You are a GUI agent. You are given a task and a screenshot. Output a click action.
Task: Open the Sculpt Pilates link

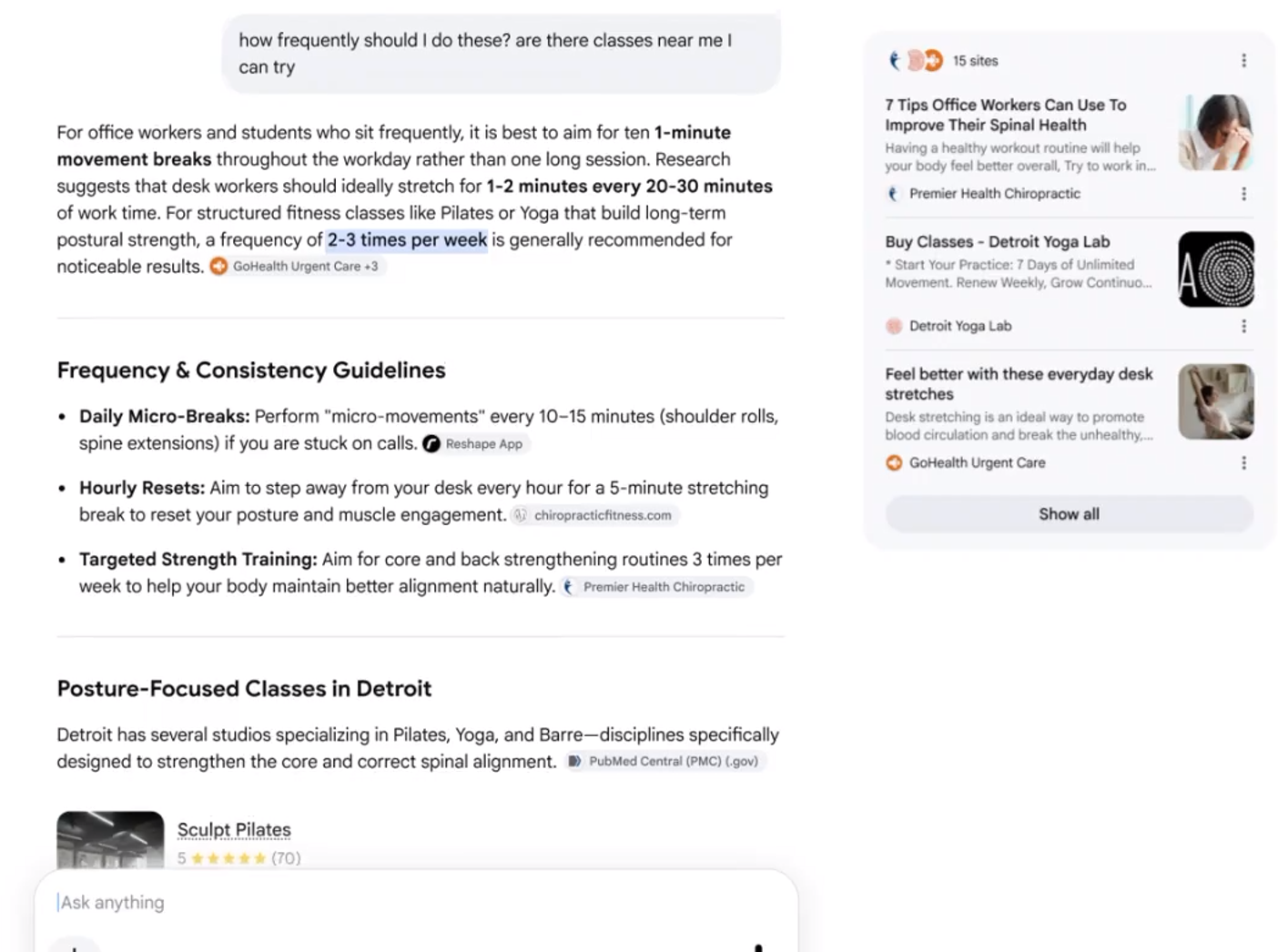point(234,830)
